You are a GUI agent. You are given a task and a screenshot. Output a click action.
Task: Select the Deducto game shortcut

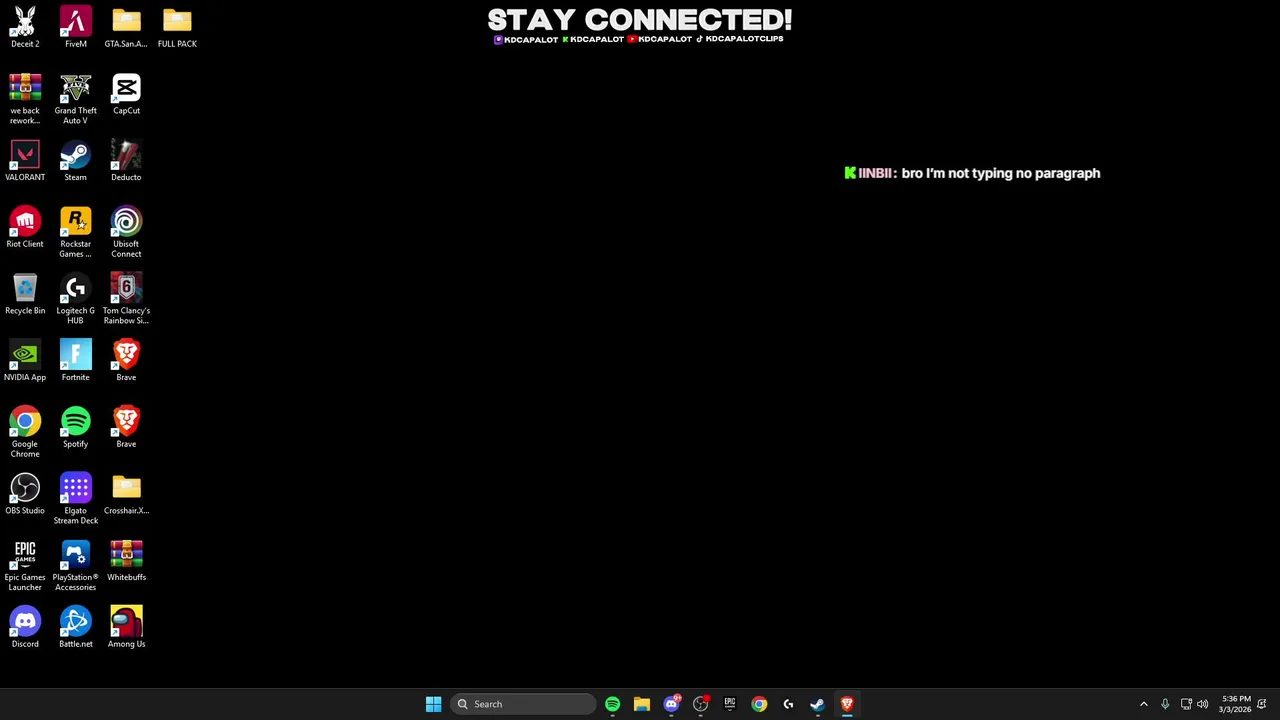point(126,161)
